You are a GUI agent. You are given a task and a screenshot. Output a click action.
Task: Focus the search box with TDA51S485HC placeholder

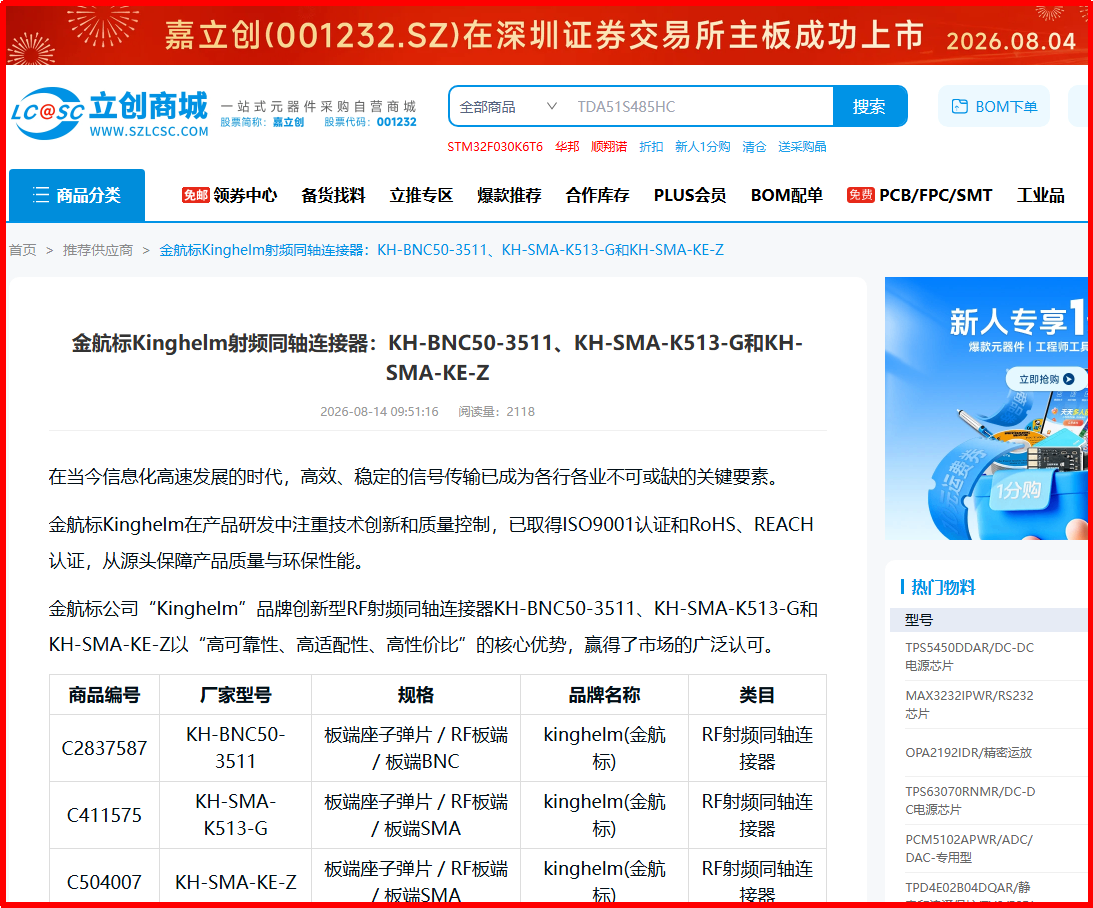pyautogui.click(x=702, y=107)
